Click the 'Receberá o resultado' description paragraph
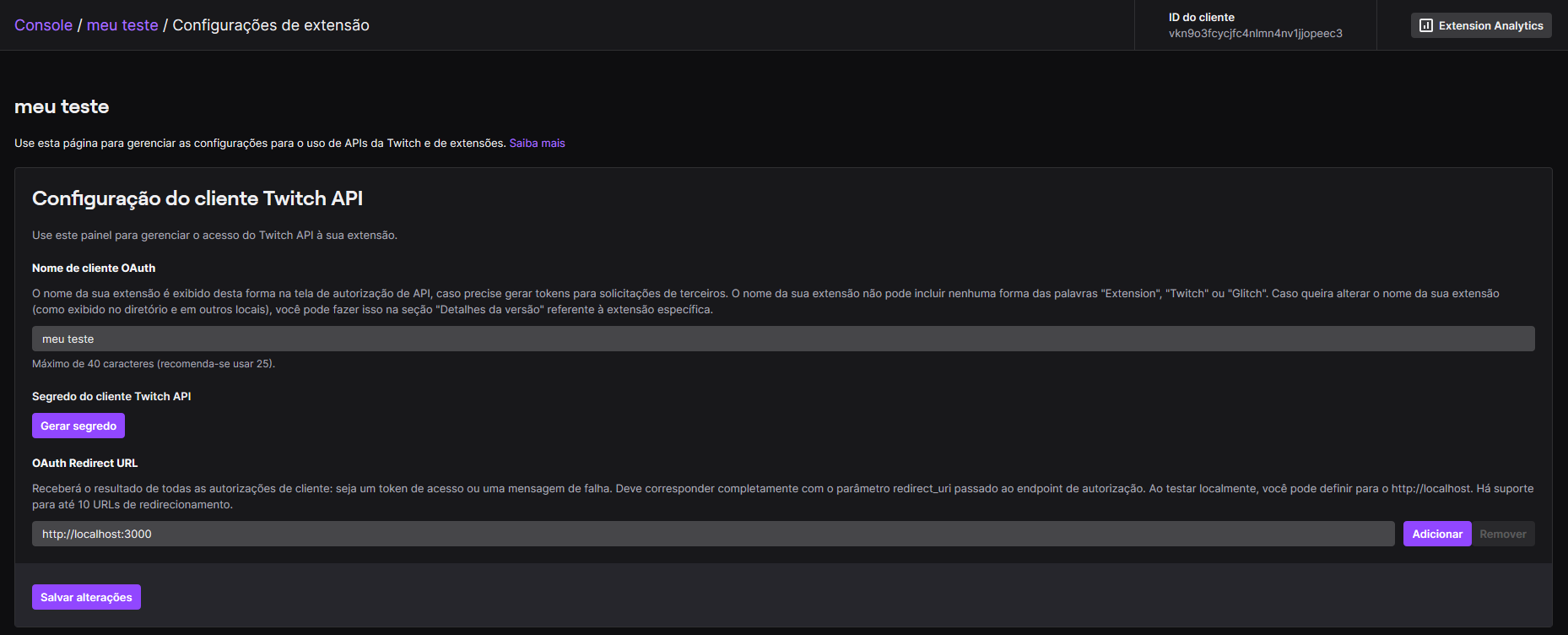The image size is (1568, 635). pyautogui.click(x=783, y=497)
